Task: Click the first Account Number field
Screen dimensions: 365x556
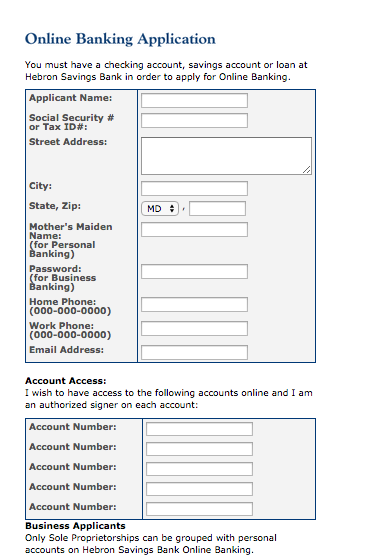Action: point(199,429)
